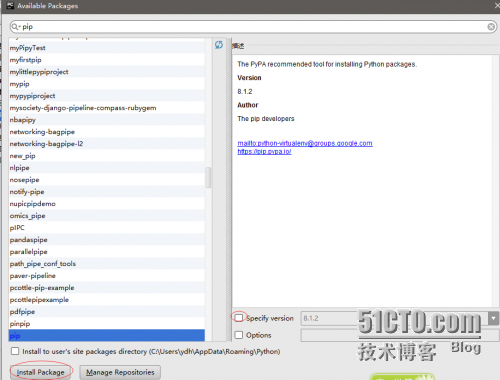
Task: Select the mypypiproject package
Action: pos(107,96)
